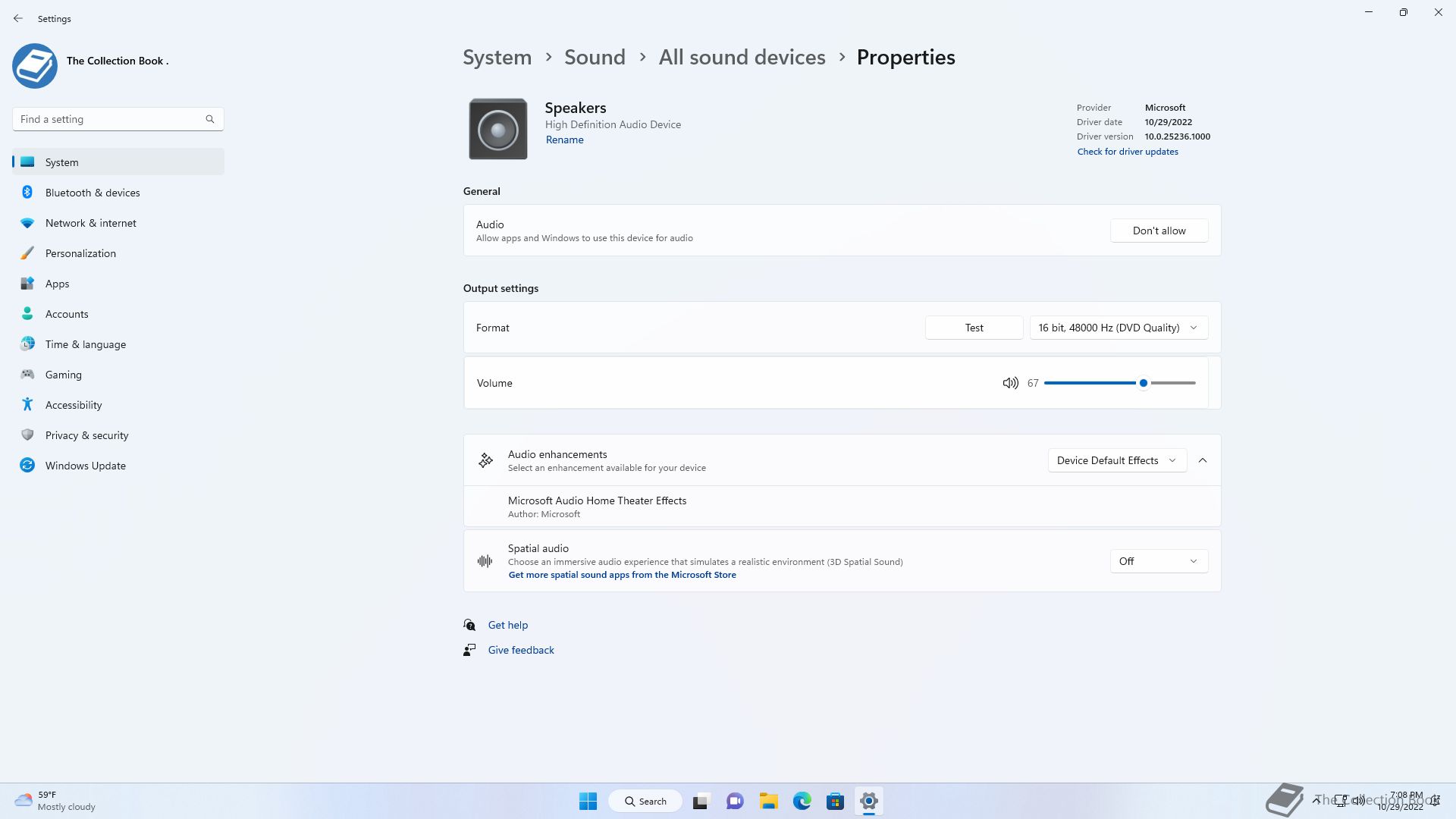Open the 16 bit 48000 Hz format dropdown

coord(1119,328)
